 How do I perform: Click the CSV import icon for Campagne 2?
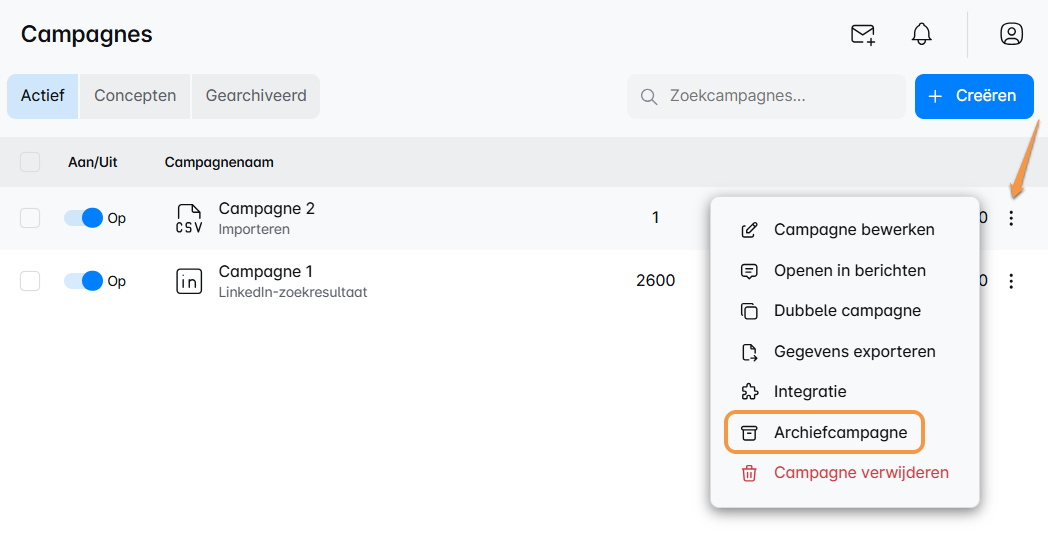[189, 218]
